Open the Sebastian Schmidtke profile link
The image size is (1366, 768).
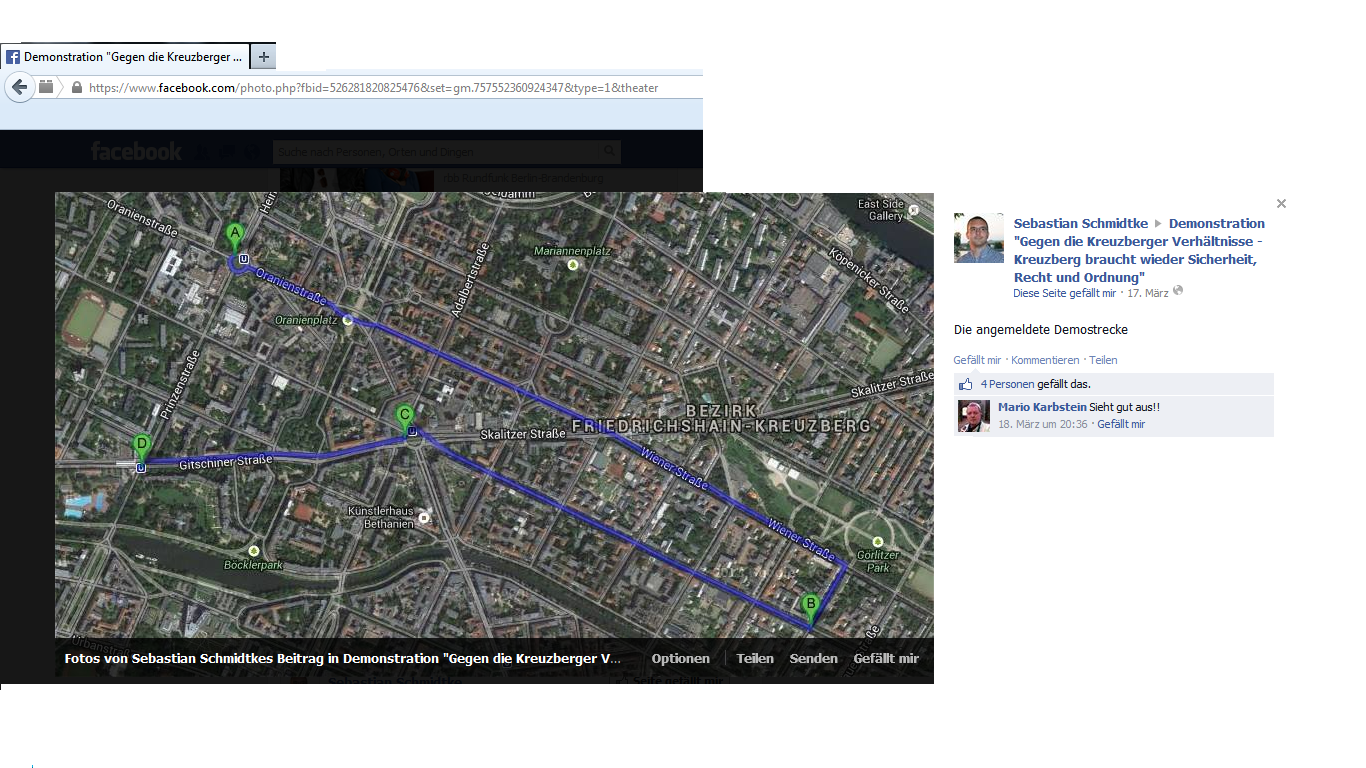coord(1080,224)
